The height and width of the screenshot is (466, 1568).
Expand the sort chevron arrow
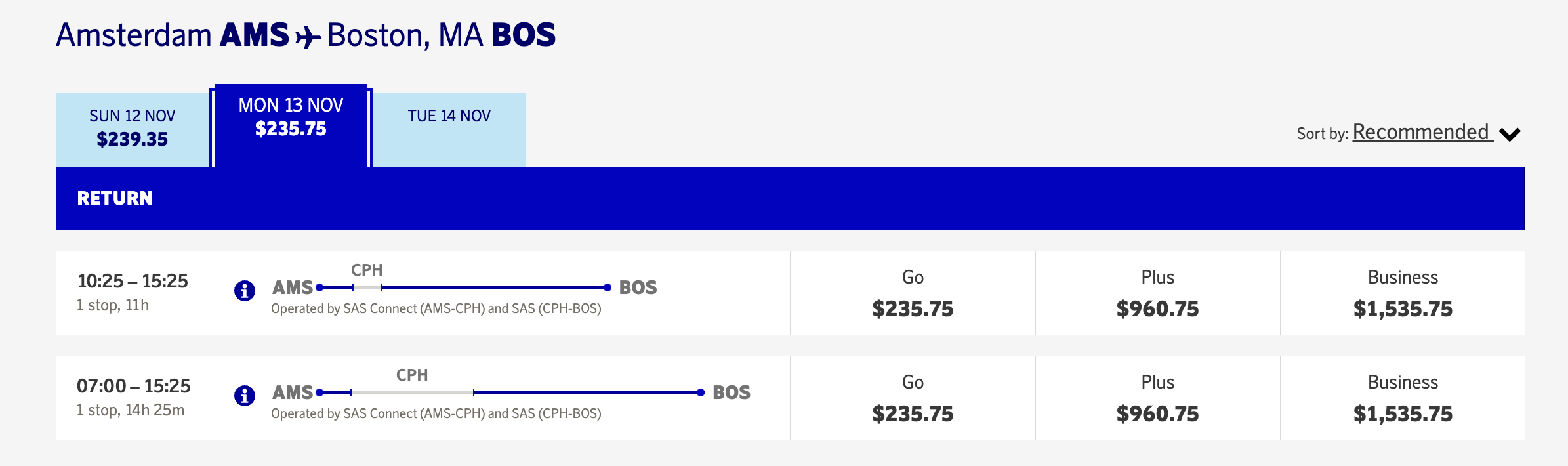point(1510,135)
